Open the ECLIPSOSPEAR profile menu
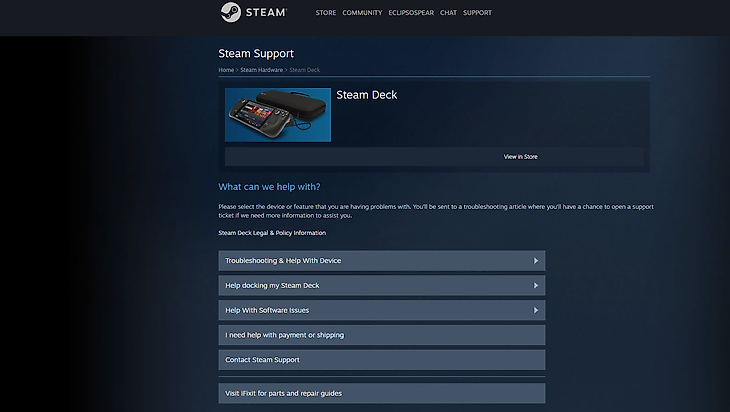 tap(411, 13)
